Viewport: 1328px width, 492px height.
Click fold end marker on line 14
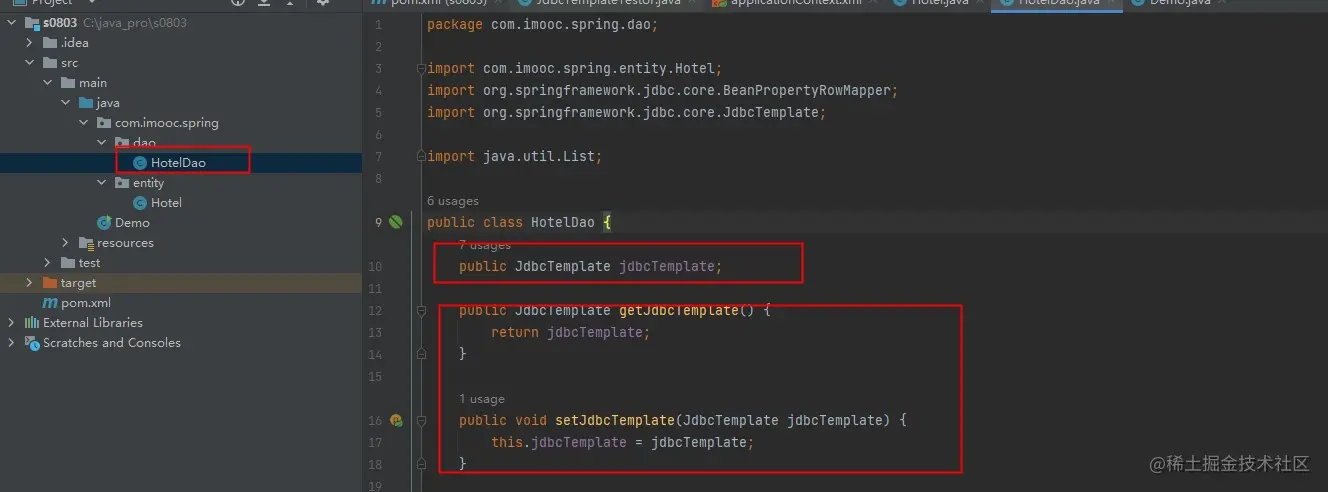(x=422, y=354)
